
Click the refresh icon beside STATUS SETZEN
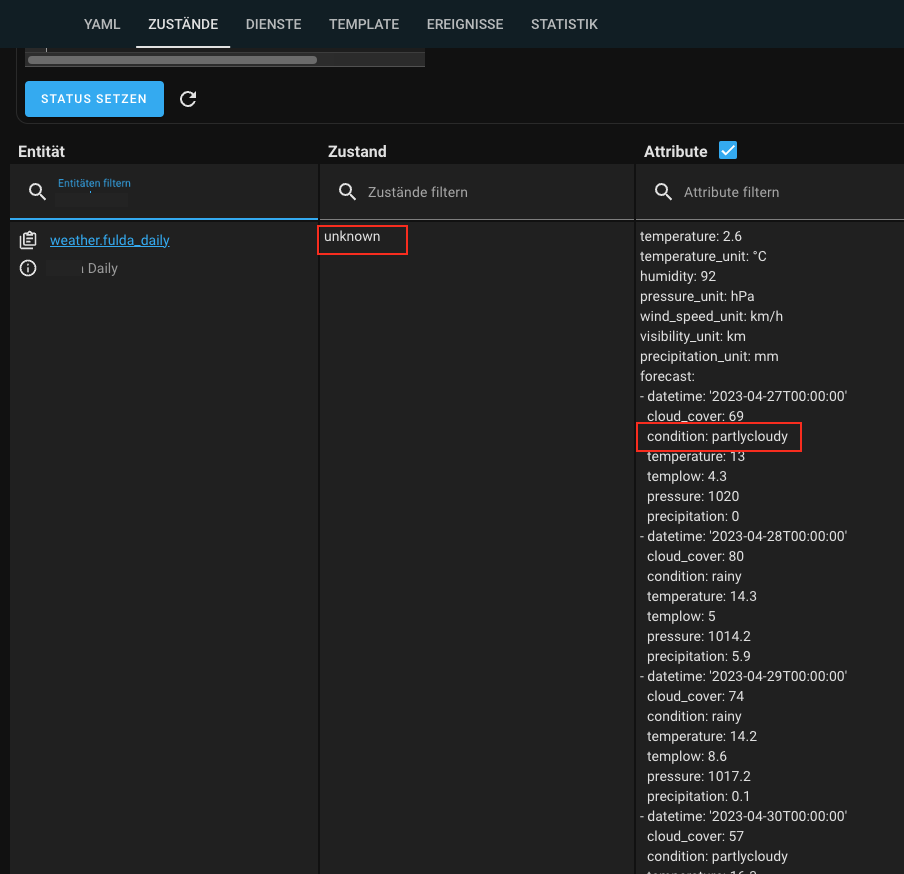point(188,99)
